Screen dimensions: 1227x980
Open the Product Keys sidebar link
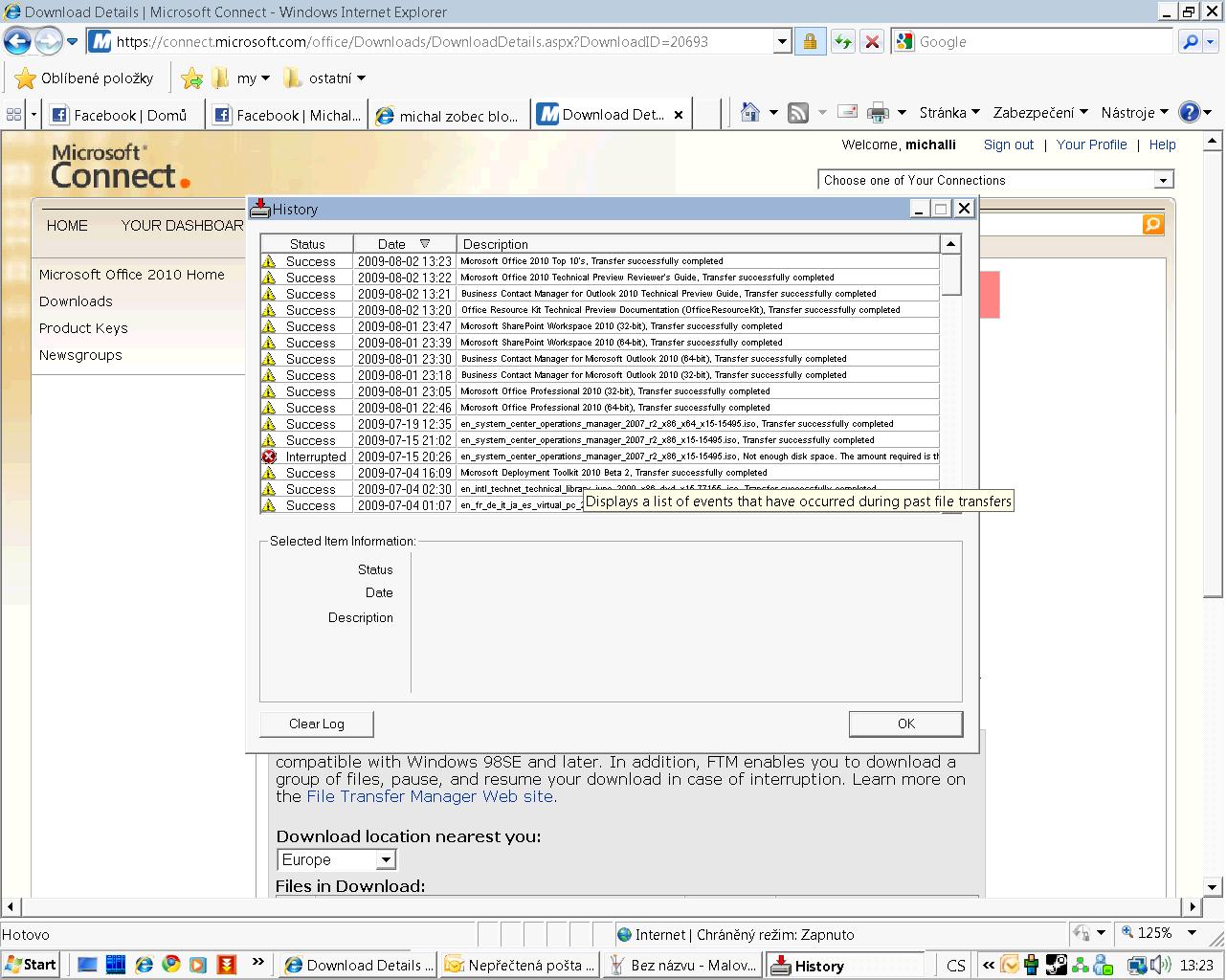click(83, 327)
